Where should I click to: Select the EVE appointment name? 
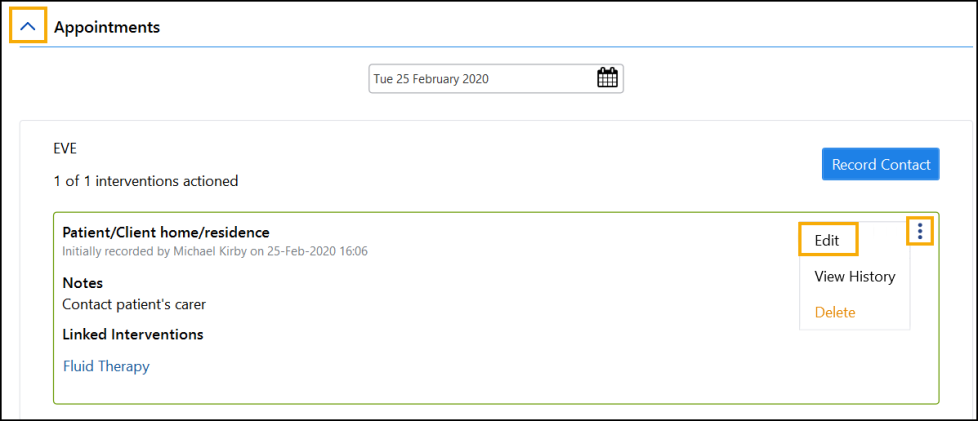pyautogui.click(x=66, y=149)
